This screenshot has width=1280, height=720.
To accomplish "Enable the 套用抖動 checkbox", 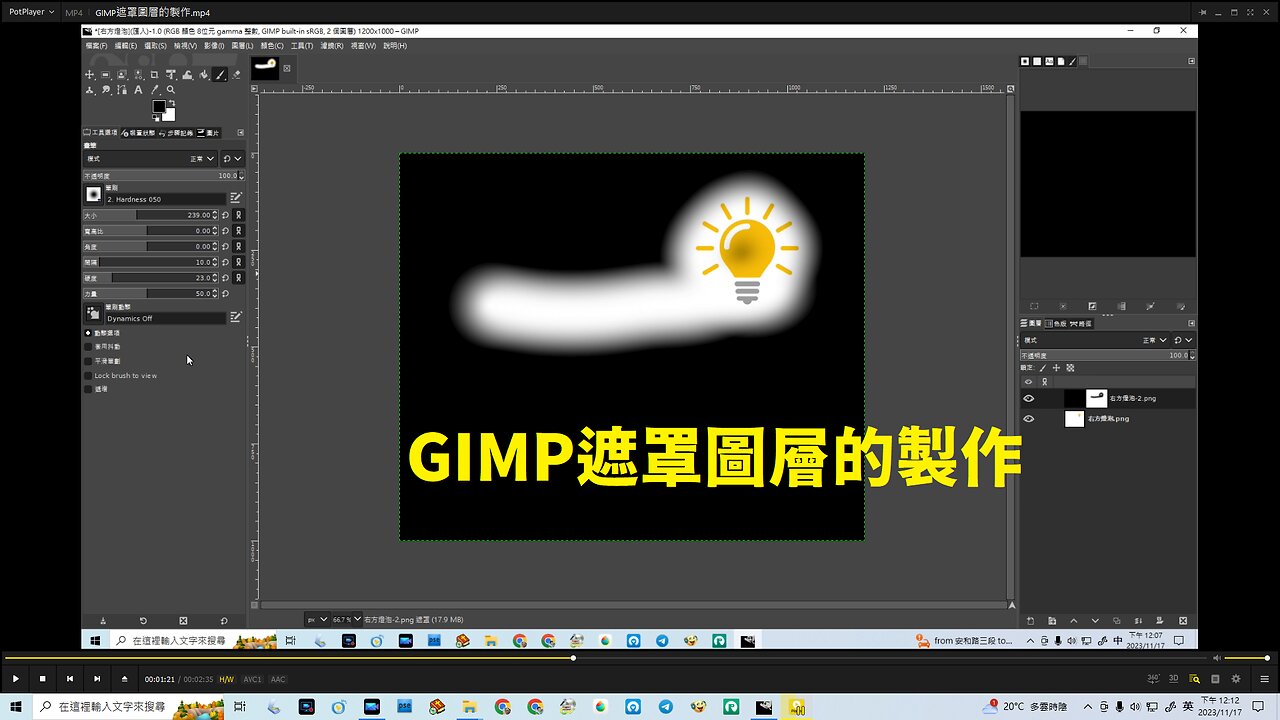I will 88,346.
